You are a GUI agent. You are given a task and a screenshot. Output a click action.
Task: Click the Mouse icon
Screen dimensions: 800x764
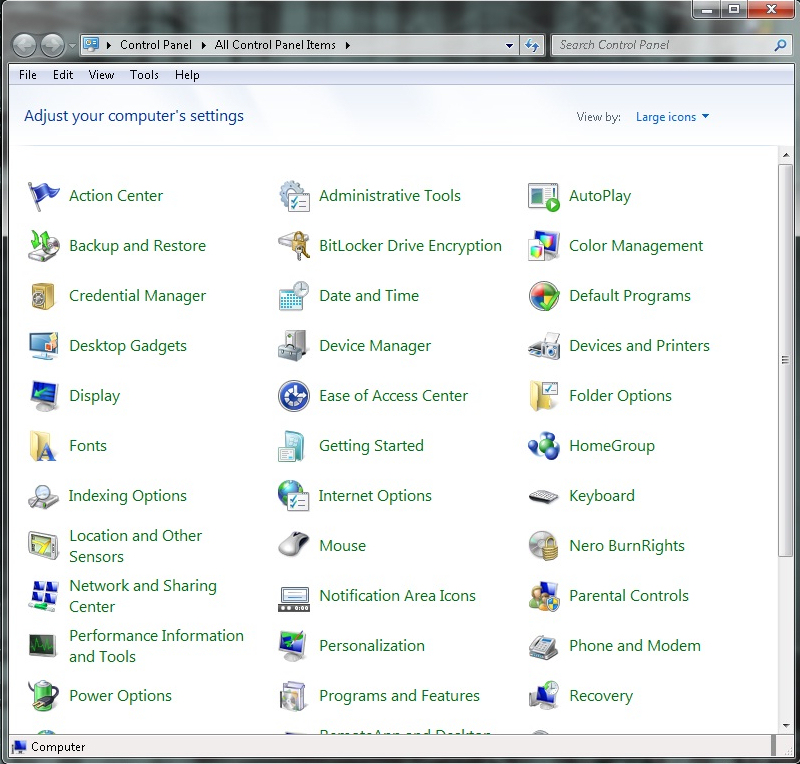coord(293,544)
